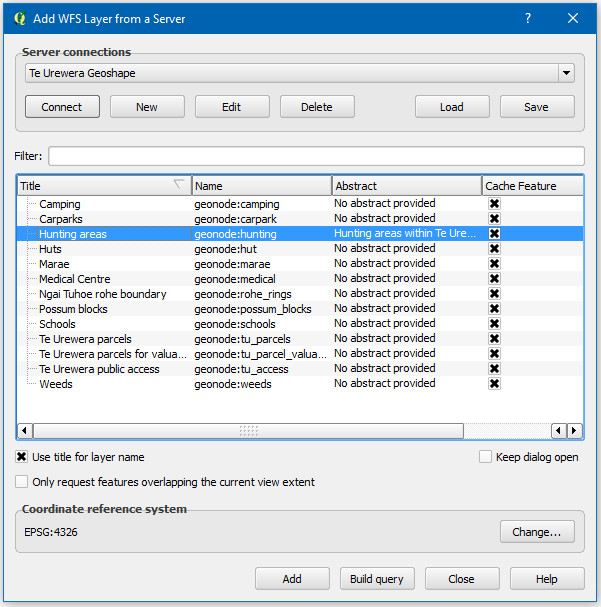
Task: Sort by the Title column header
Action: point(104,186)
